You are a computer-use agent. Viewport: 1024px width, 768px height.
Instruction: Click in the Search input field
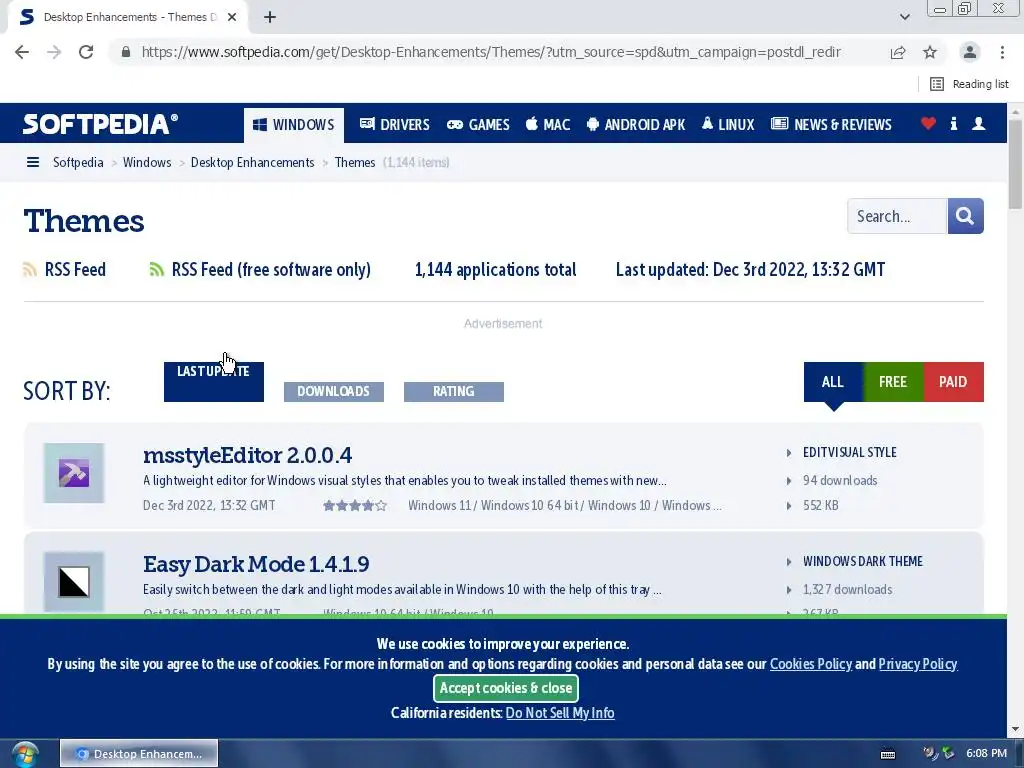897,216
